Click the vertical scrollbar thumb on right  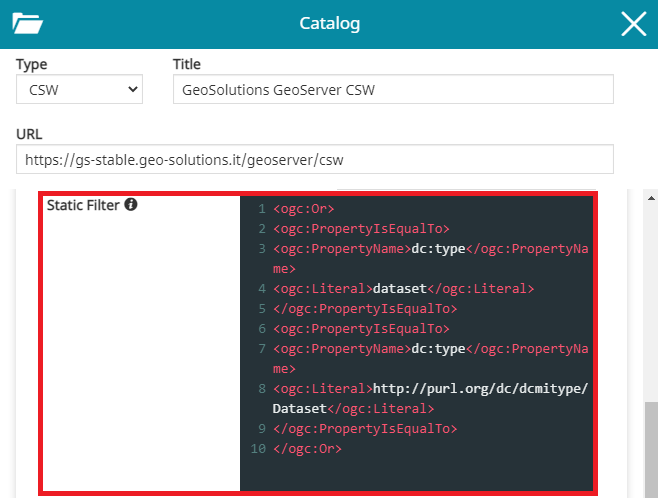(650, 445)
